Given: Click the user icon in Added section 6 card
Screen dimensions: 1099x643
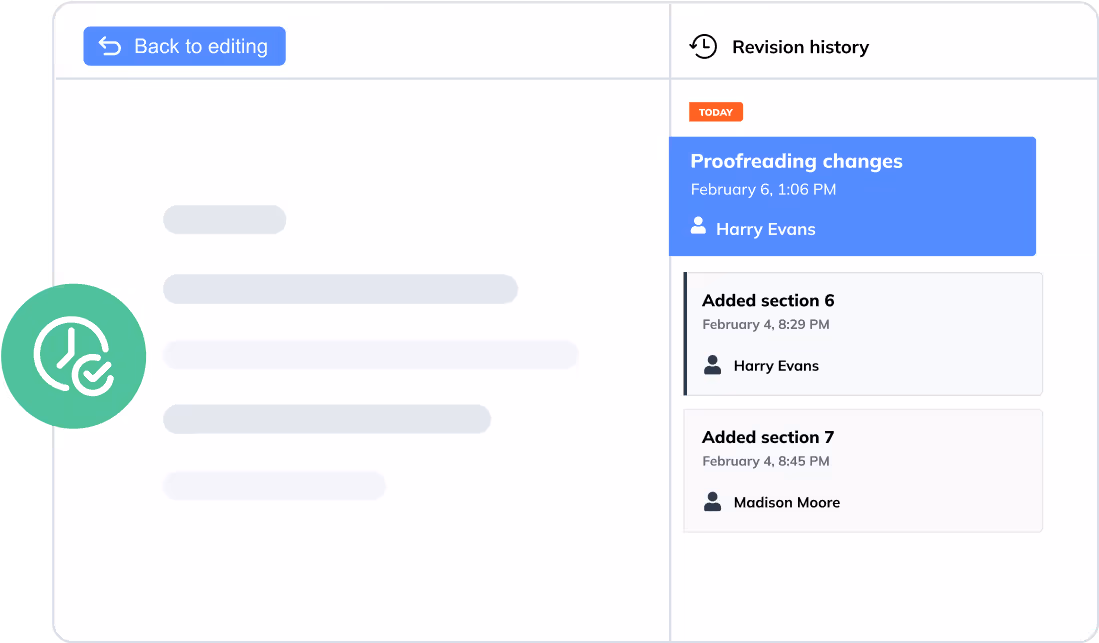Looking at the screenshot, I should 712,365.
